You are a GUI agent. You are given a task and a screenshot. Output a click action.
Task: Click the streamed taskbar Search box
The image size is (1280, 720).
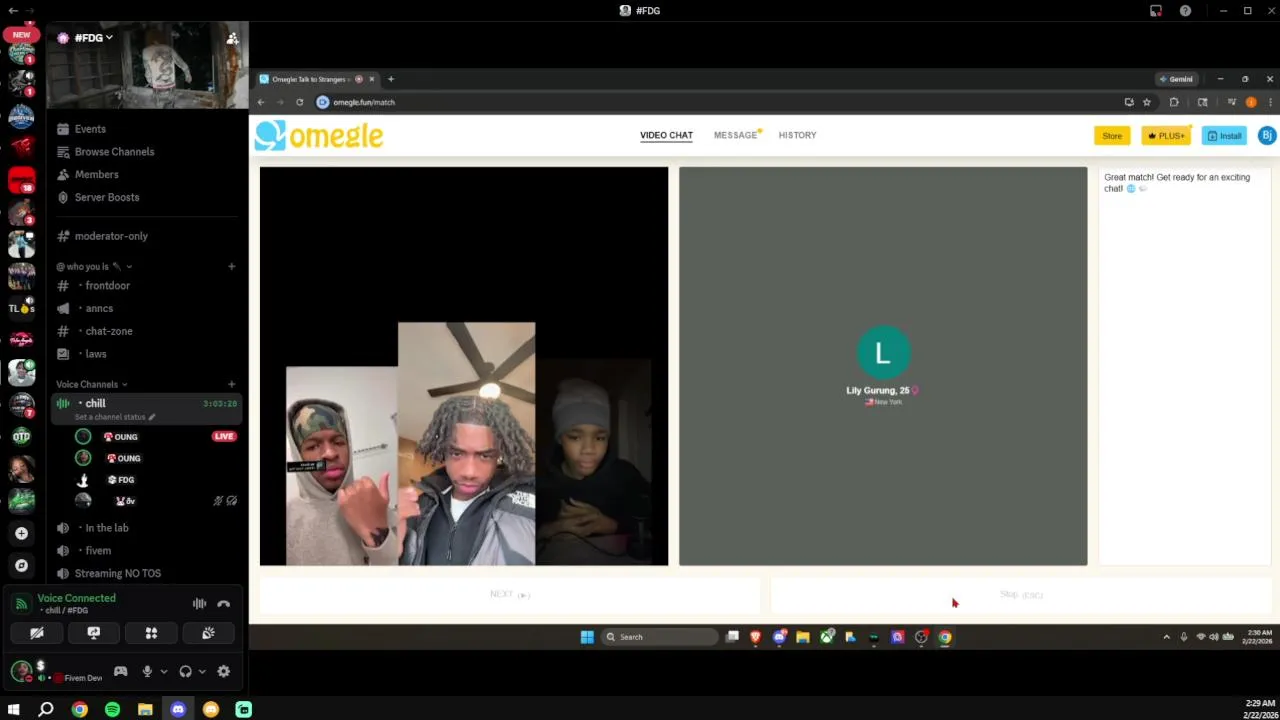660,637
